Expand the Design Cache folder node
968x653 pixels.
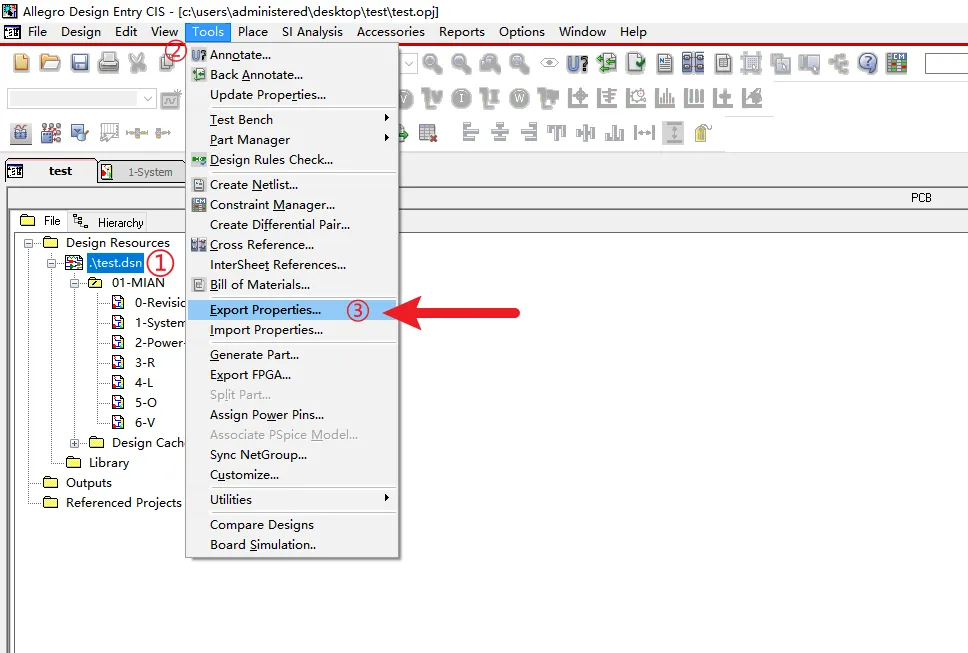tap(75, 443)
